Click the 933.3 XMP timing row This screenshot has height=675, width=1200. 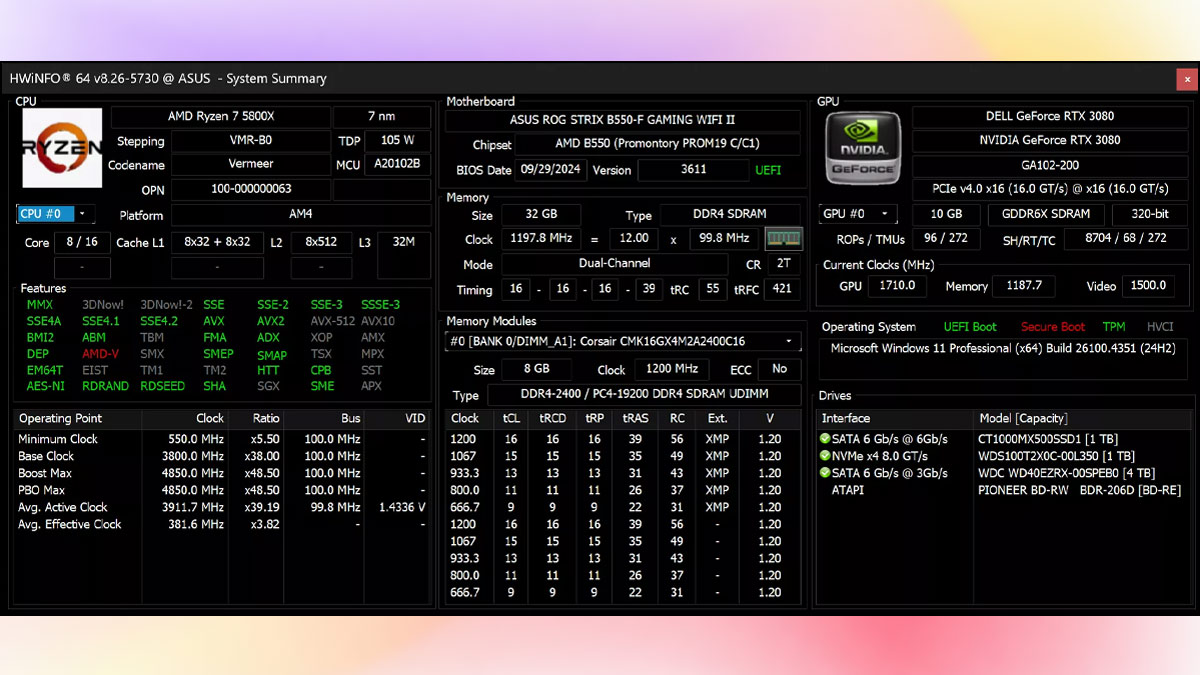point(623,473)
